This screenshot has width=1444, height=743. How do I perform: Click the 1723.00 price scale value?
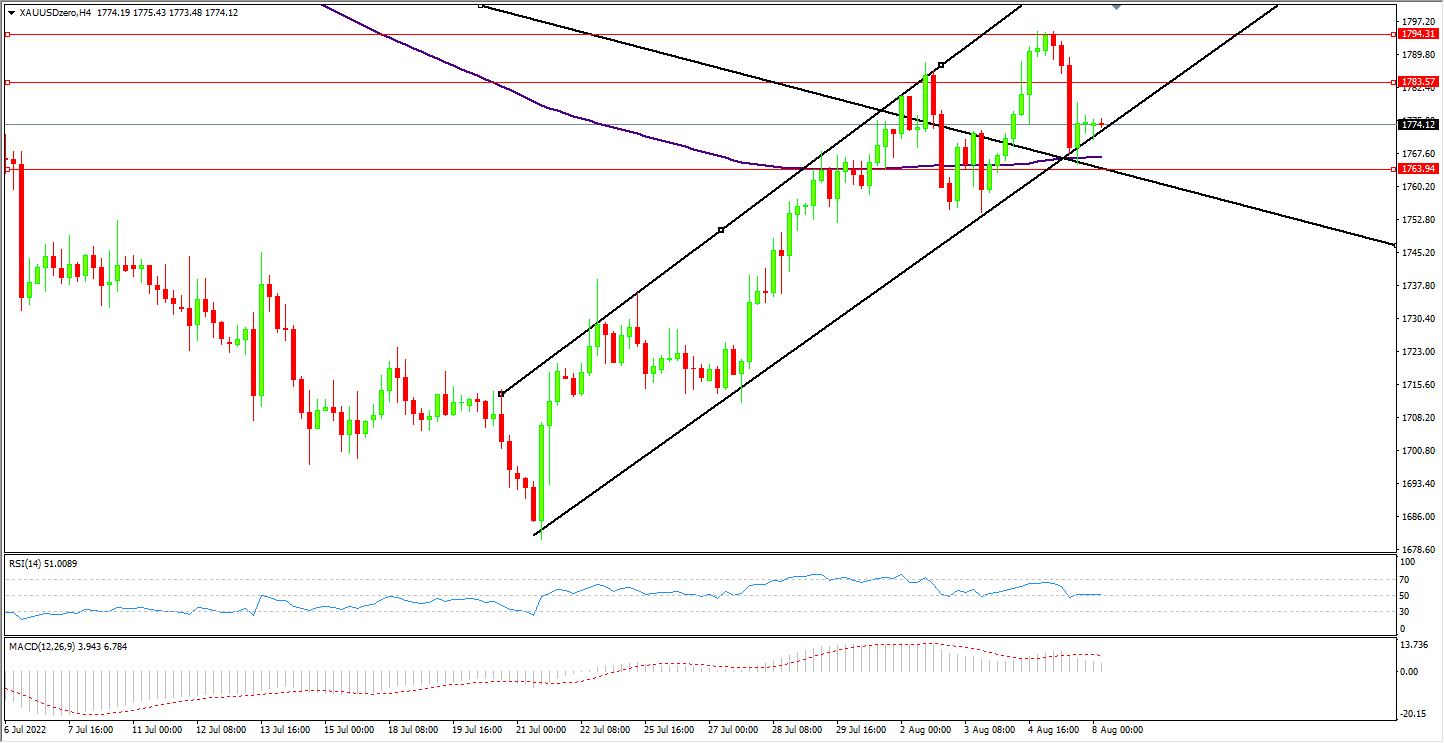1419,351
